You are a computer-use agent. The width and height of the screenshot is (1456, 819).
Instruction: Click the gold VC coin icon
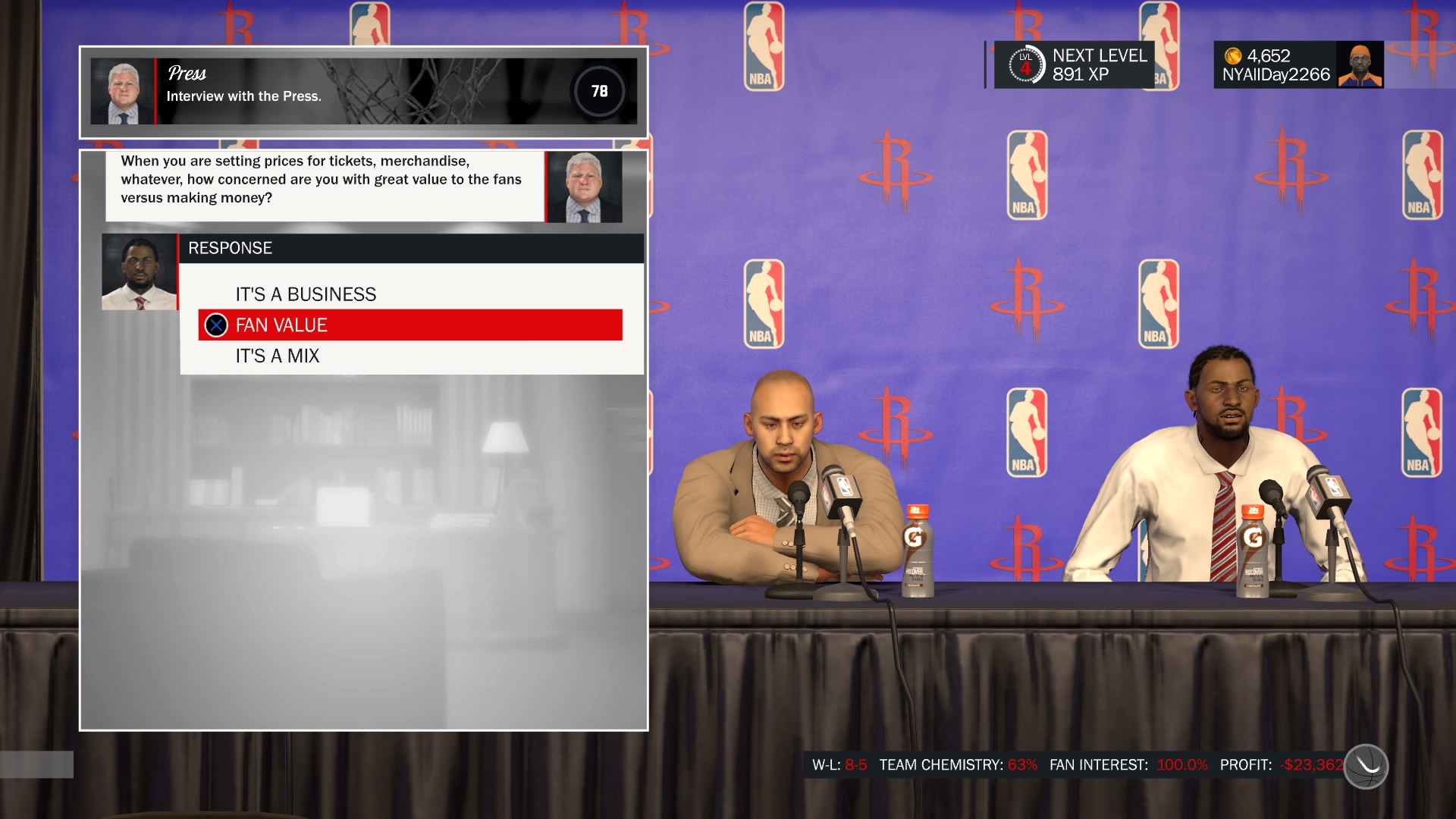pyautogui.click(x=1233, y=56)
